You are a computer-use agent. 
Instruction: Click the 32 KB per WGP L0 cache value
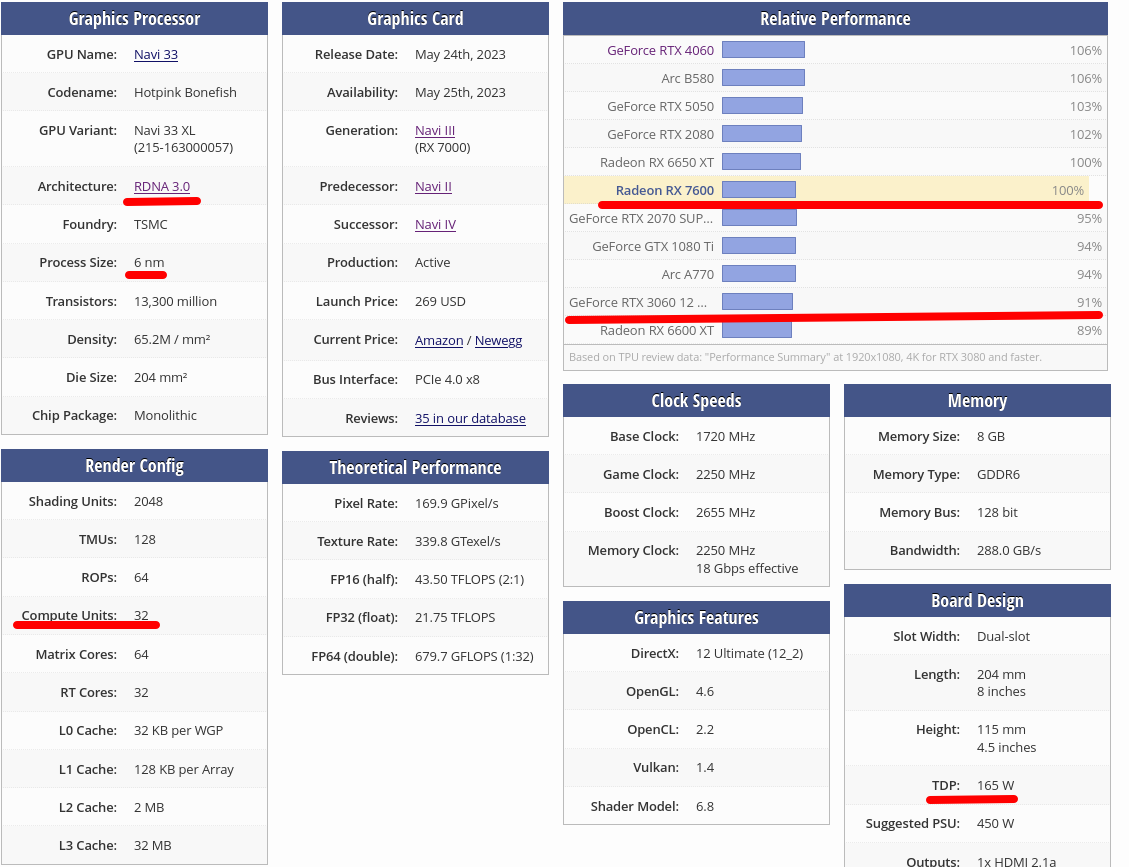[x=179, y=731]
